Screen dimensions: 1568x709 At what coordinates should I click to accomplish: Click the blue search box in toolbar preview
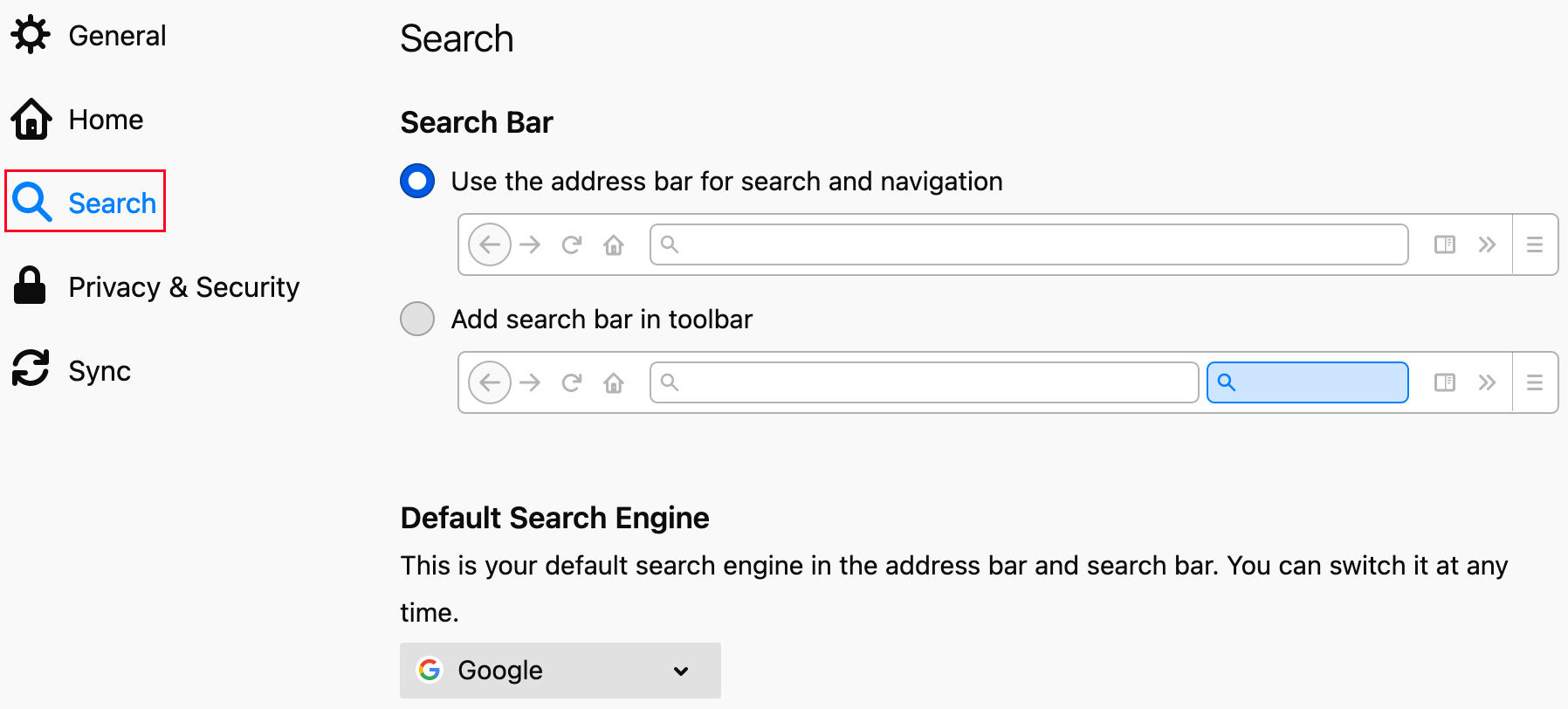pyautogui.click(x=1307, y=382)
